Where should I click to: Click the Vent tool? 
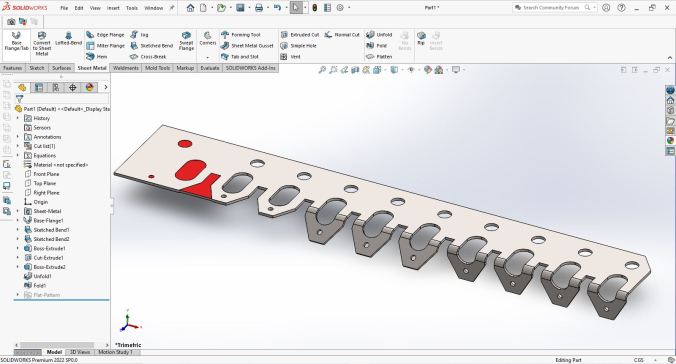coord(290,56)
